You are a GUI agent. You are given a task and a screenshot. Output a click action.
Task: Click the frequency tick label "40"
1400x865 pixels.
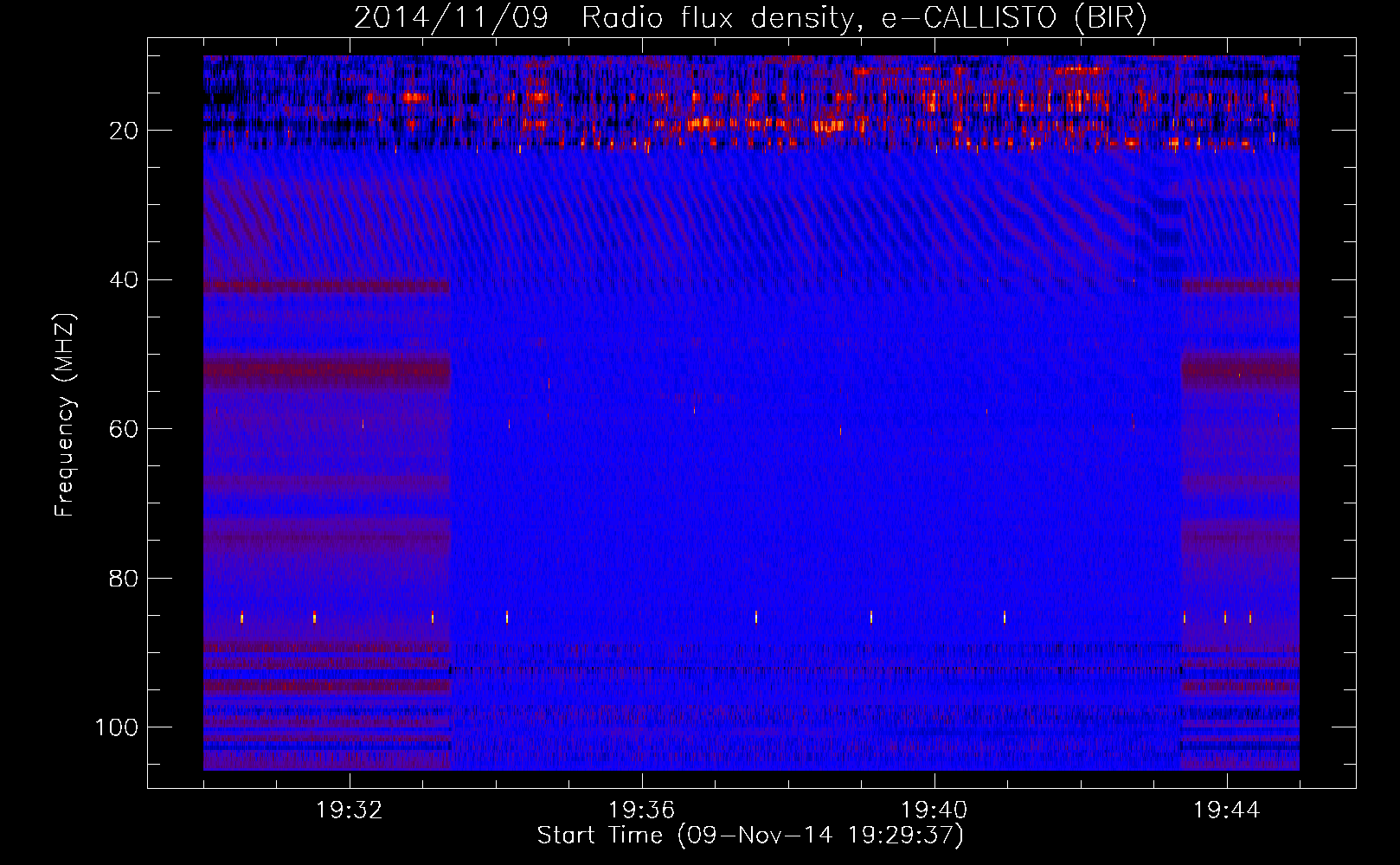[x=125, y=280]
